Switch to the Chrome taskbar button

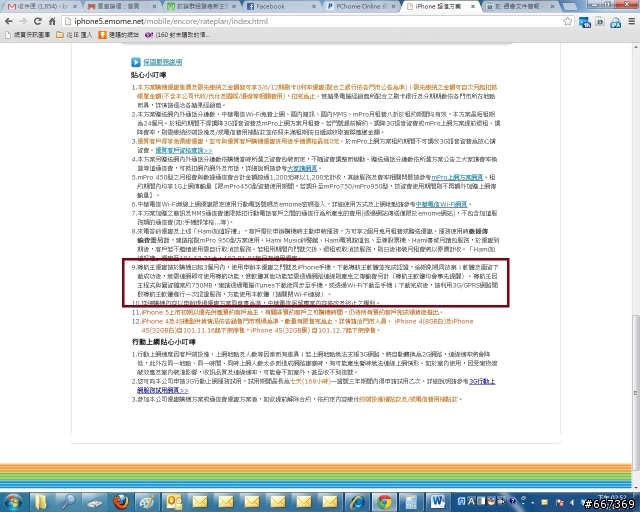click(x=384, y=502)
